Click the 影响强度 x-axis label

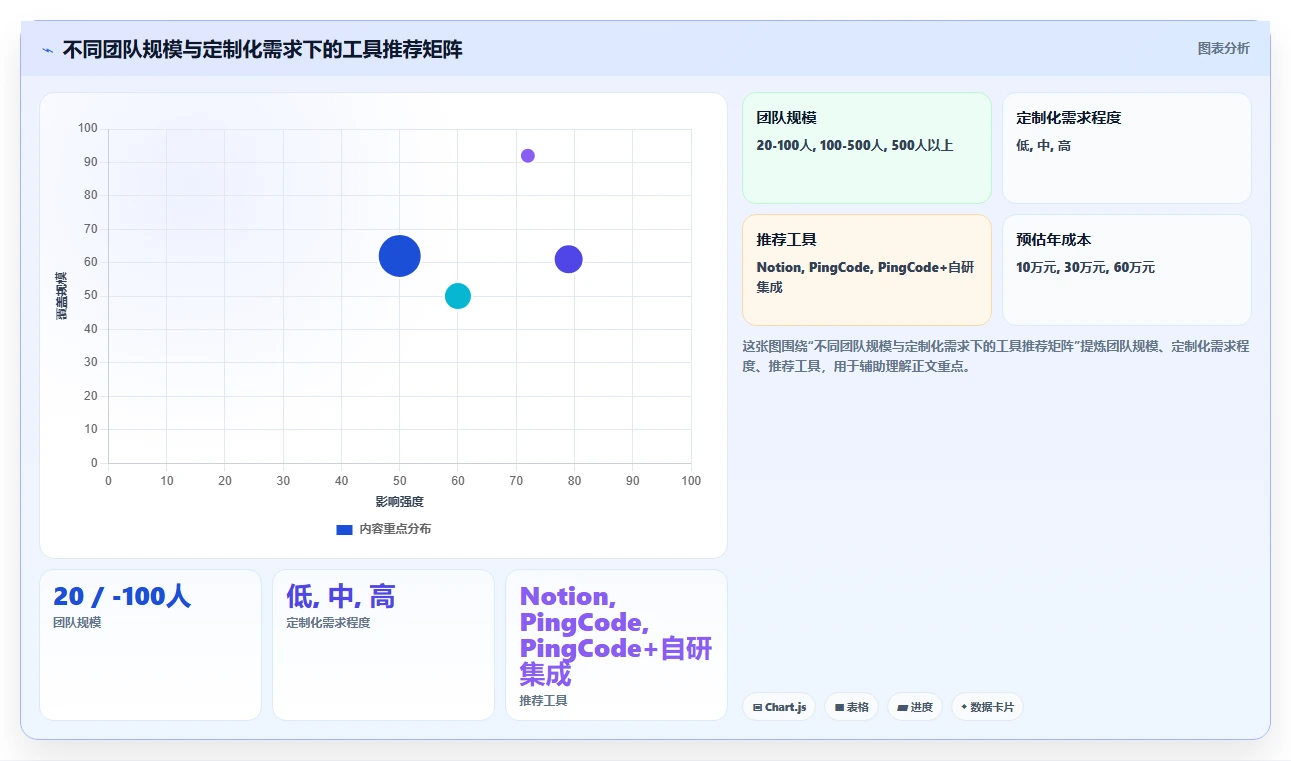pyautogui.click(x=399, y=502)
